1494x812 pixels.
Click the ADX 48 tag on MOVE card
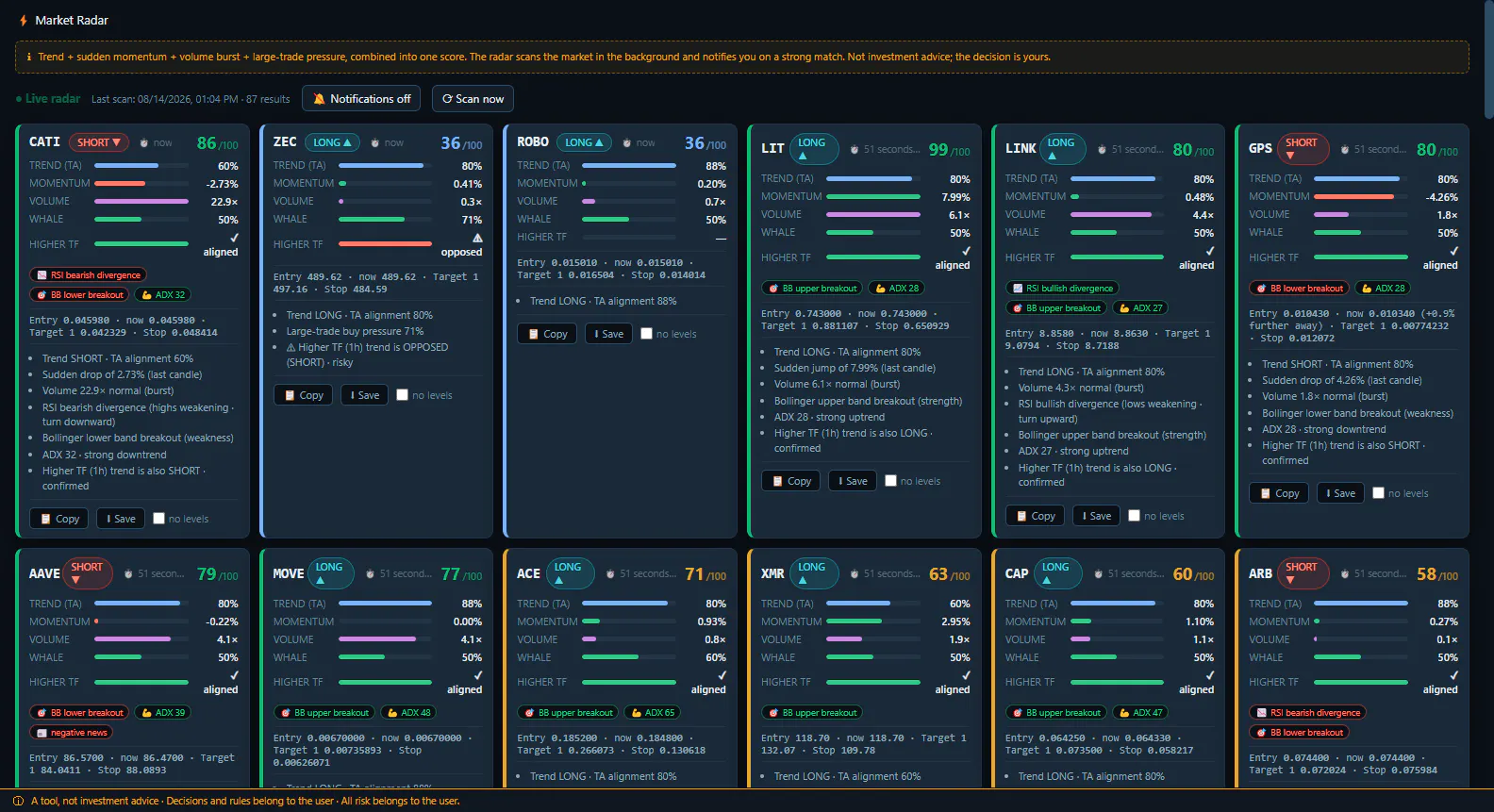pyautogui.click(x=407, y=713)
